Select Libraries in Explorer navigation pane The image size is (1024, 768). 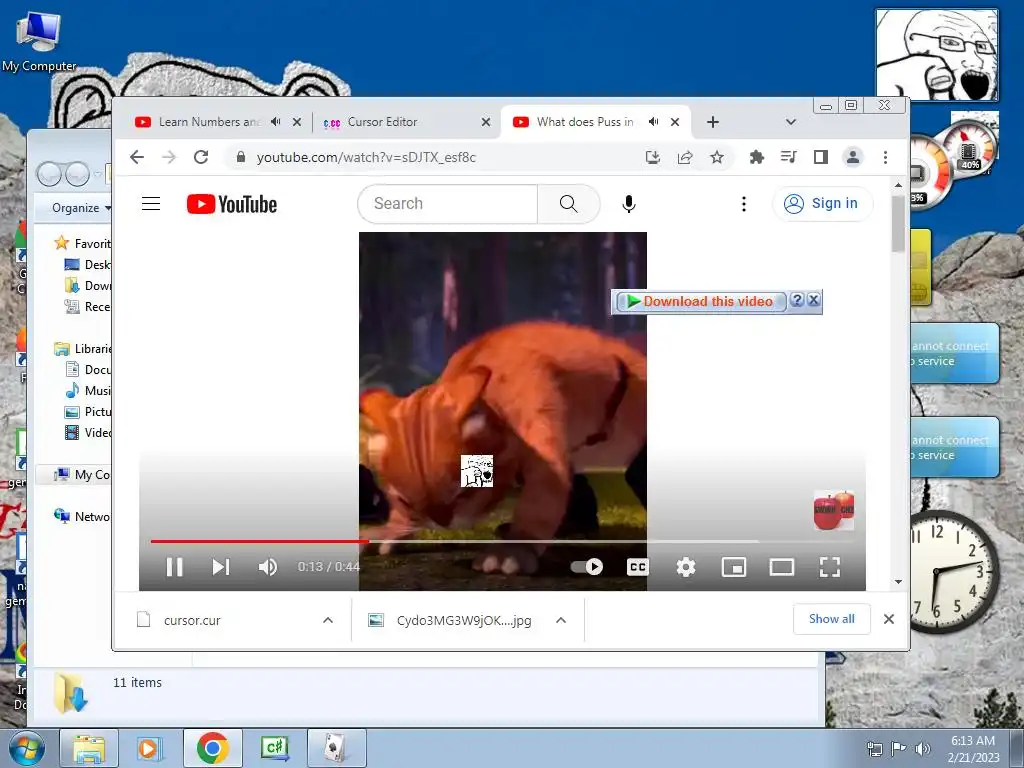82,349
